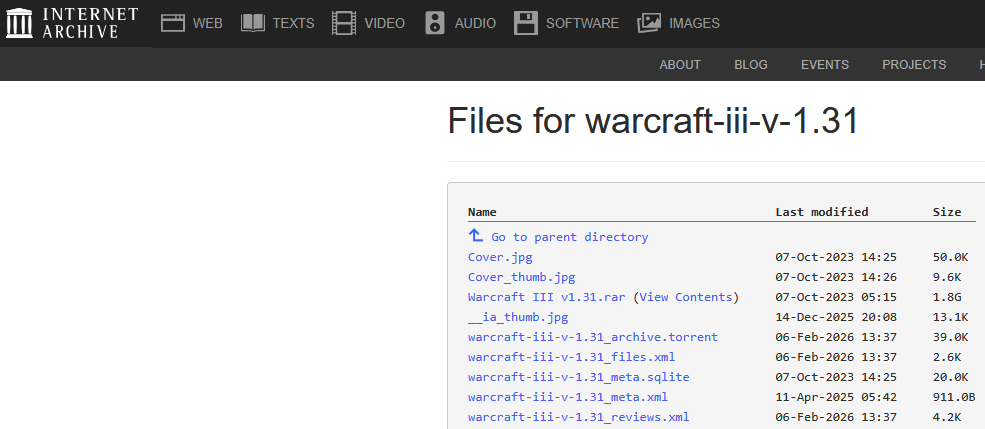The width and height of the screenshot is (985, 429).
Task: Open __ia_thumb.jpg file
Action: (x=518, y=317)
